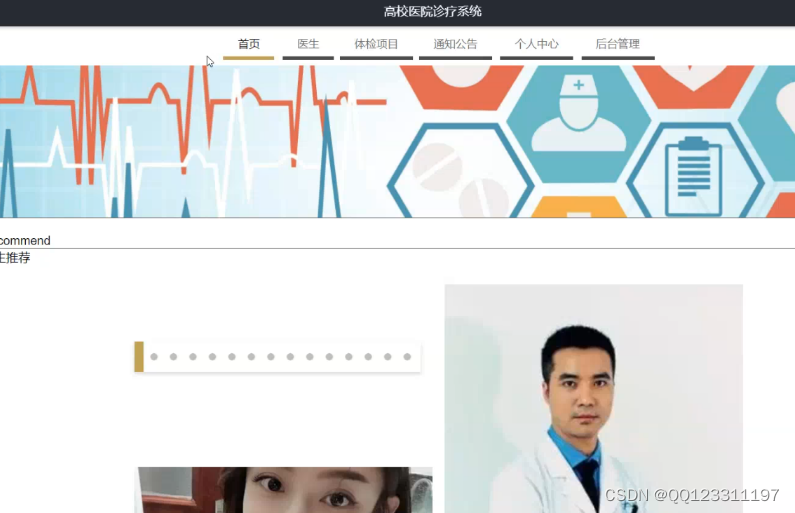
Task: Open the male doctor photo card
Action: (594, 398)
